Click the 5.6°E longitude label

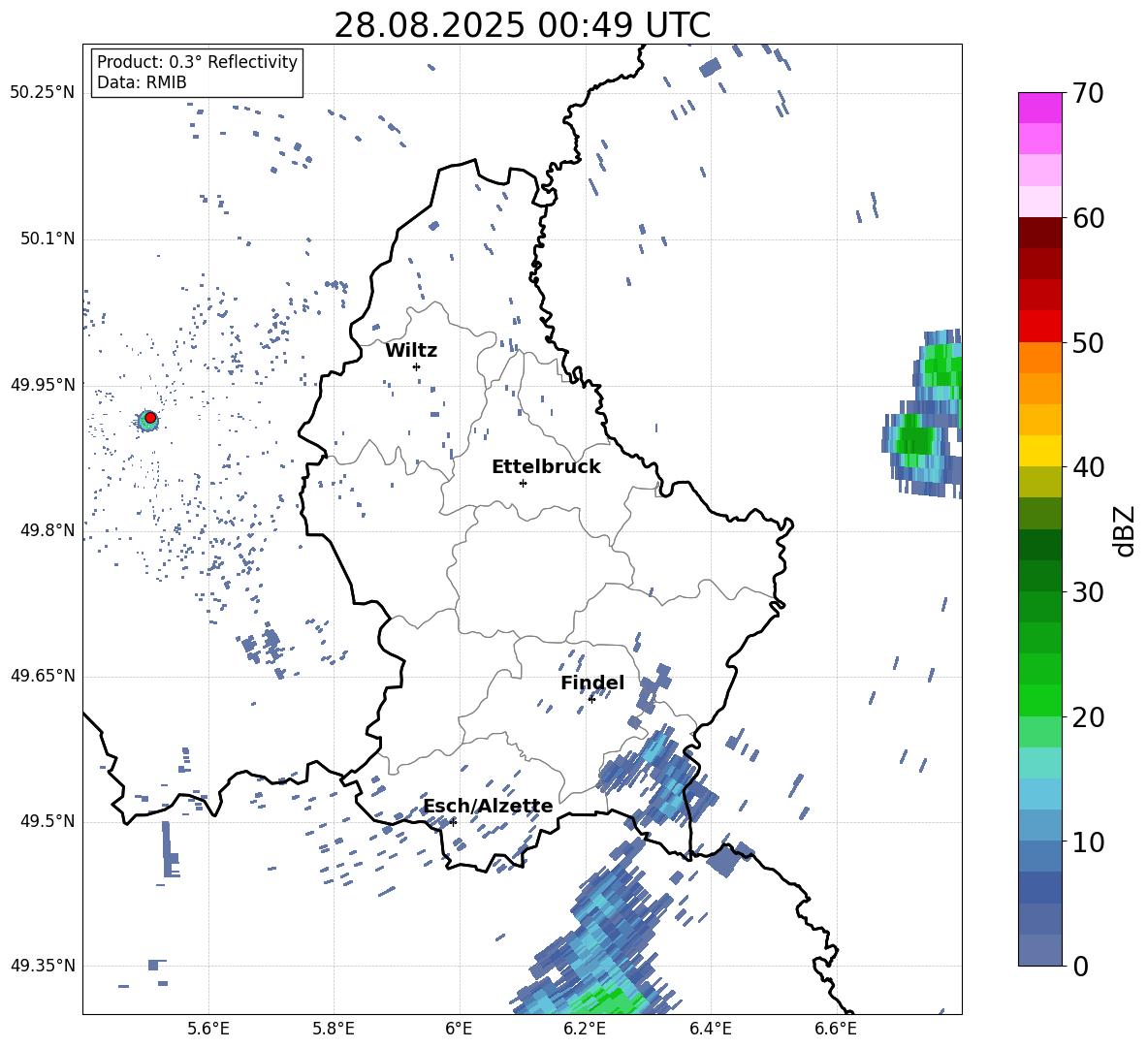tap(208, 1029)
